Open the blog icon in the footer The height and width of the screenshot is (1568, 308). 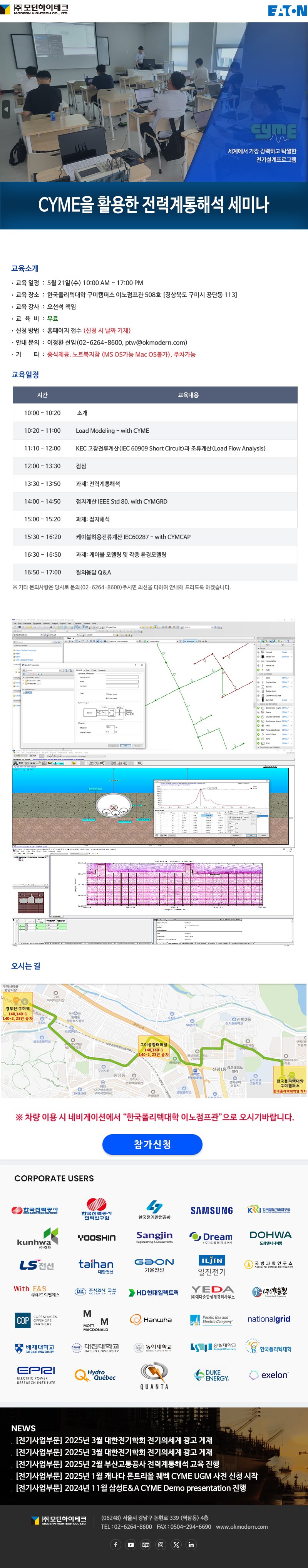coord(146,1544)
